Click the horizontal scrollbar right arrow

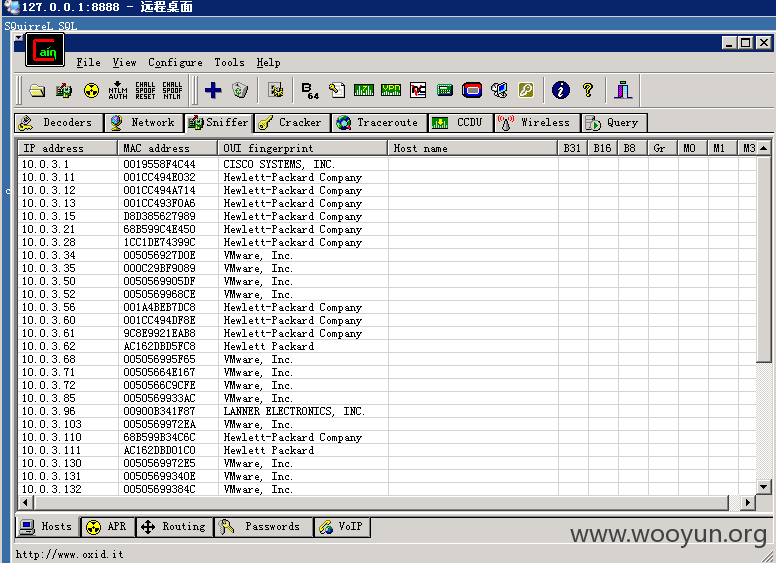click(747, 503)
